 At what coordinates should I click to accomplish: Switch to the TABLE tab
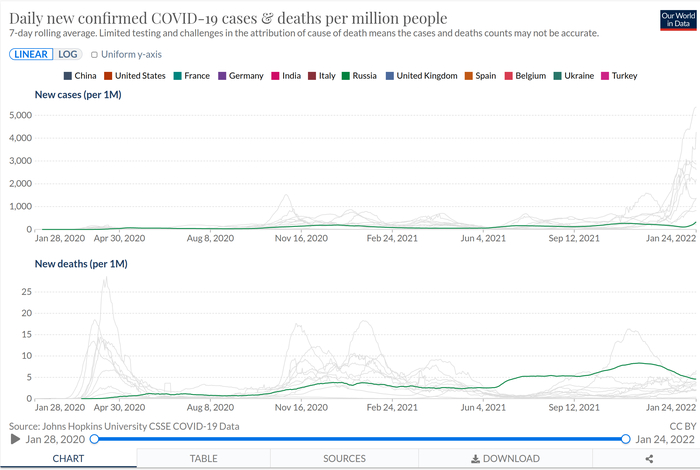204,458
